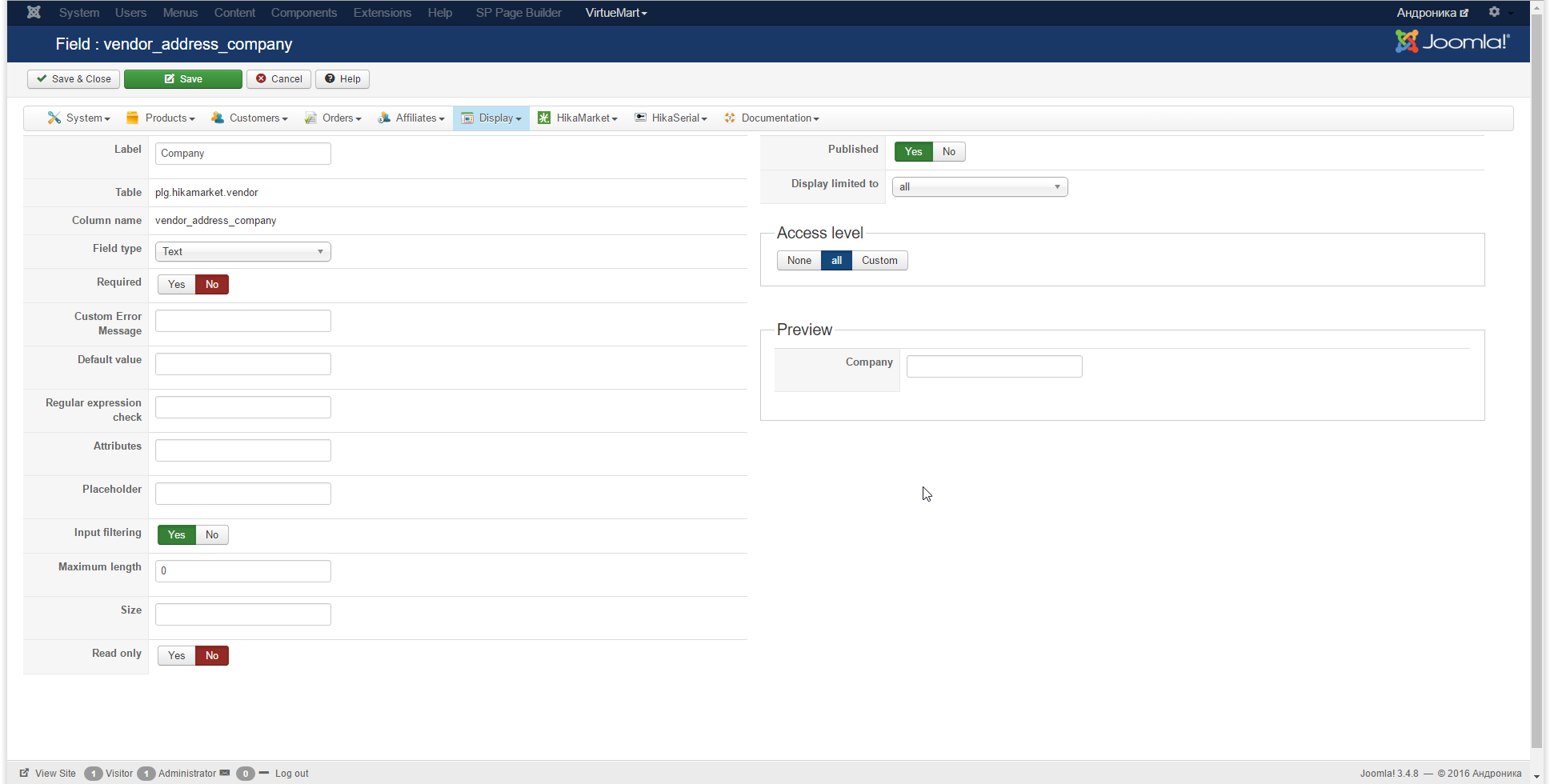Click the View Site external link icon
Screen dimensions: 1550x784
tap(25, 773)
